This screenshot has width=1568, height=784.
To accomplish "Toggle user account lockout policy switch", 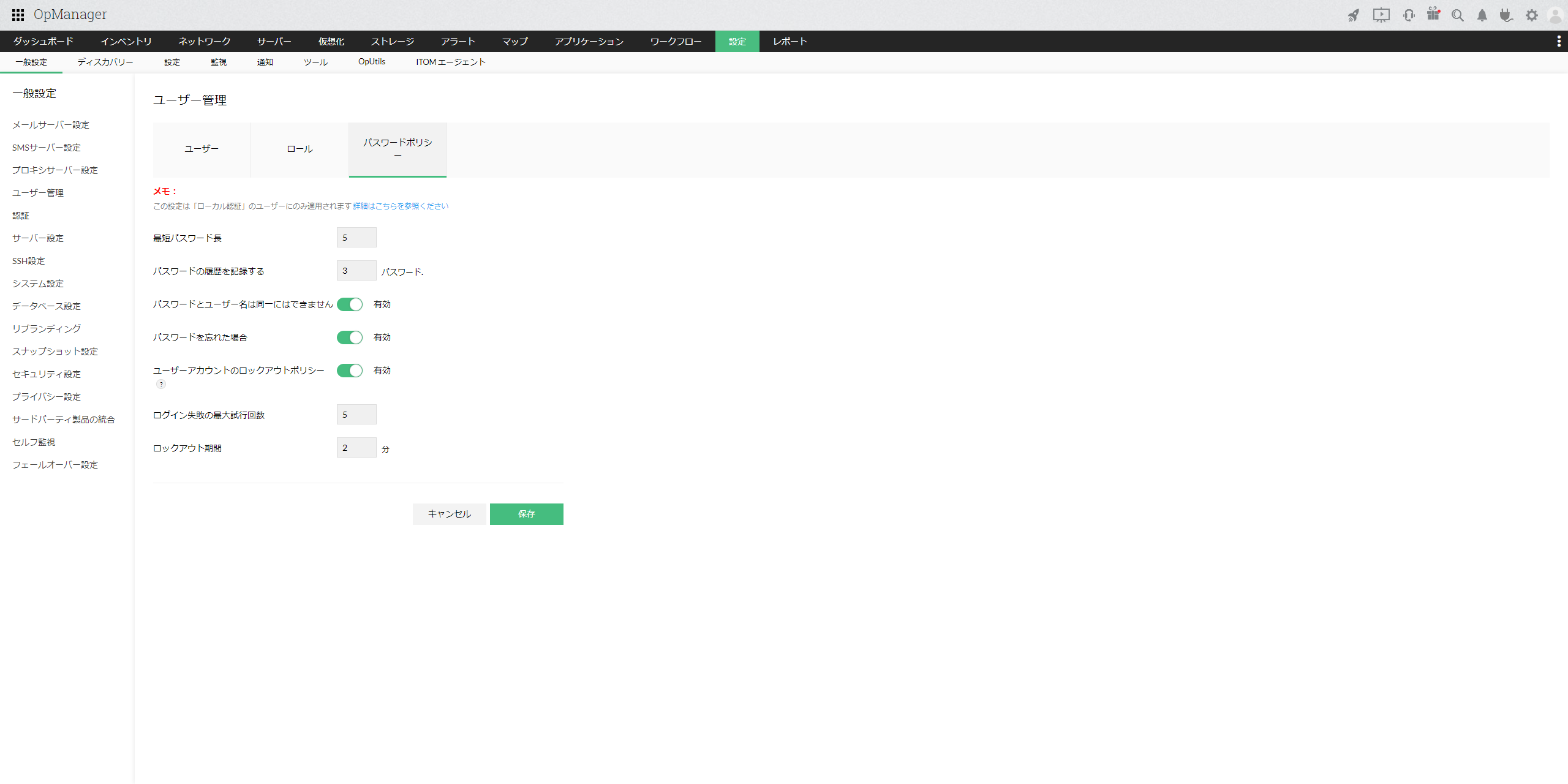I will [350, 371].
